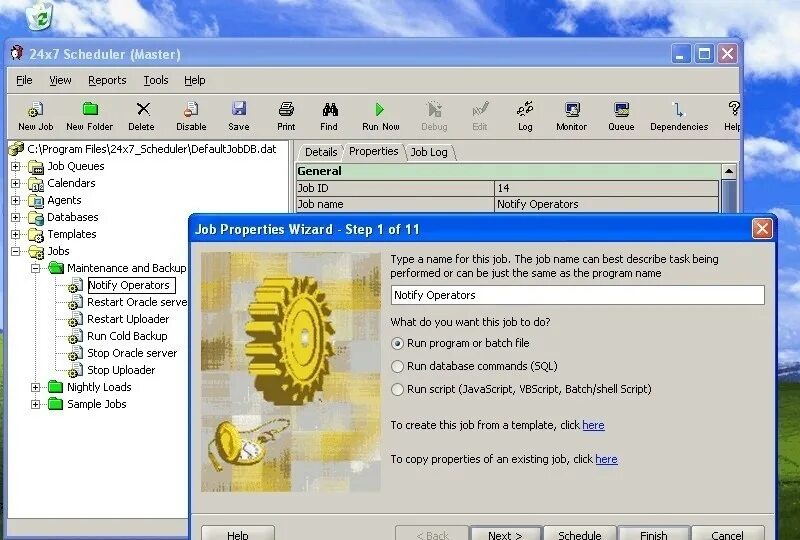
Task: Switch to the Details tab
Action: click(321, 152)
